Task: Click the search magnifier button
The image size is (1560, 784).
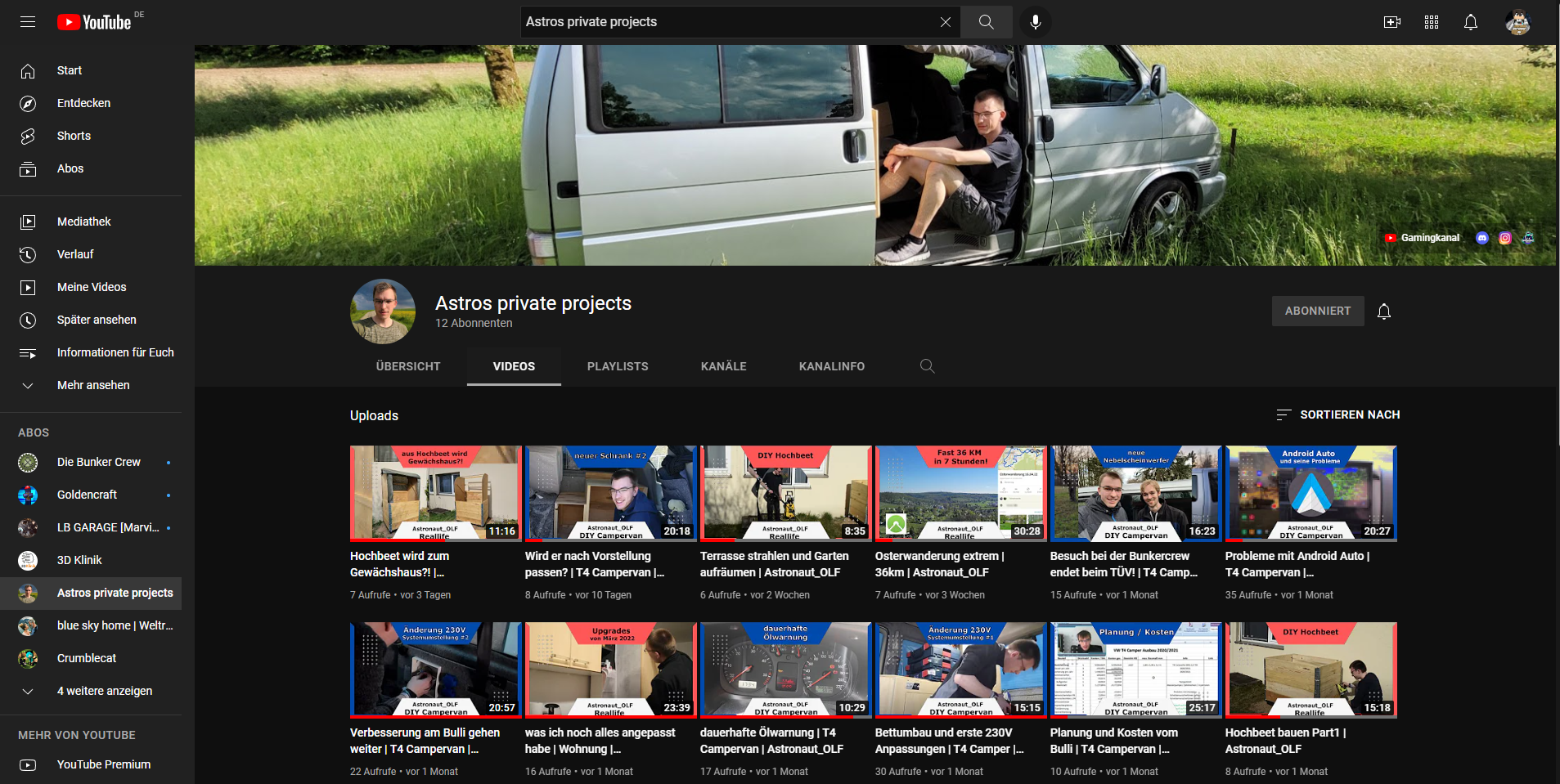Action: coord(986,22)
